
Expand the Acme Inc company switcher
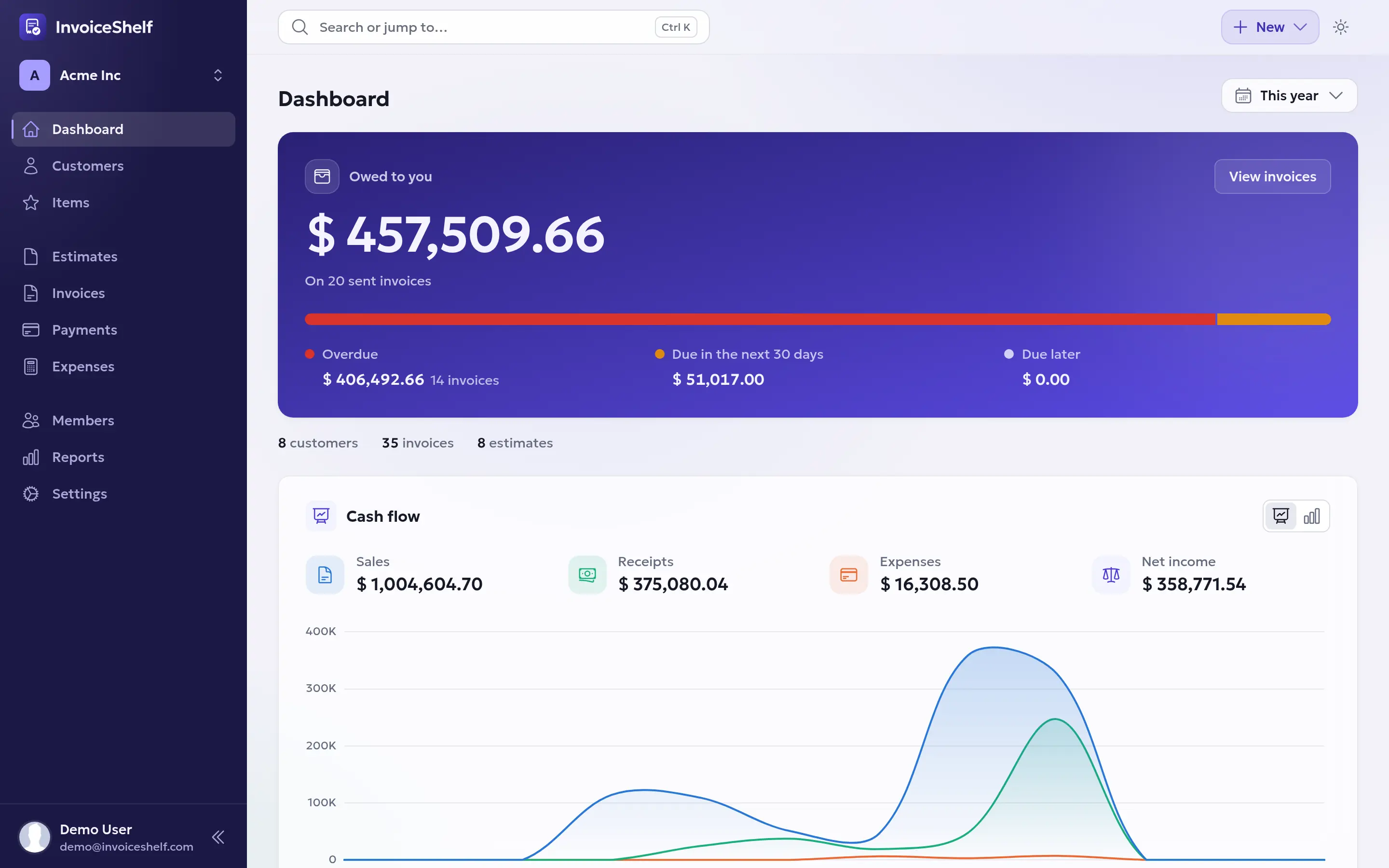pos(218,75)
